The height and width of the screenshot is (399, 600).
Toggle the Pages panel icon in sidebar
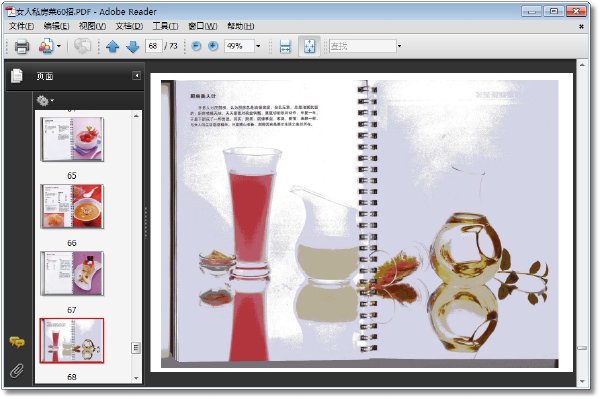[17, 76]
